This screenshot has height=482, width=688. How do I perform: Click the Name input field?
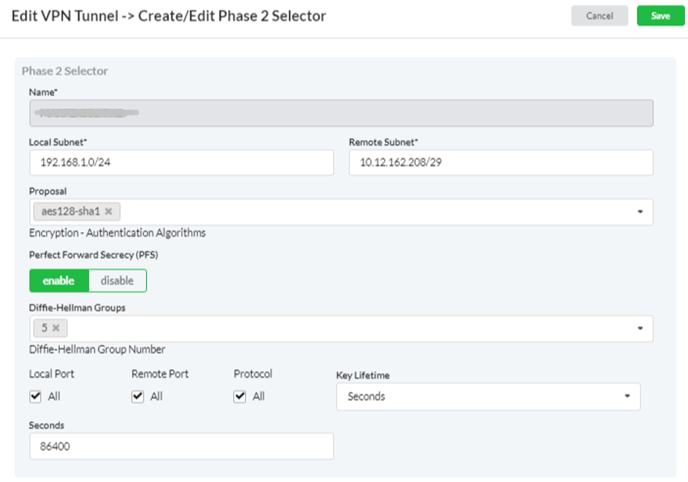(341, 113)
